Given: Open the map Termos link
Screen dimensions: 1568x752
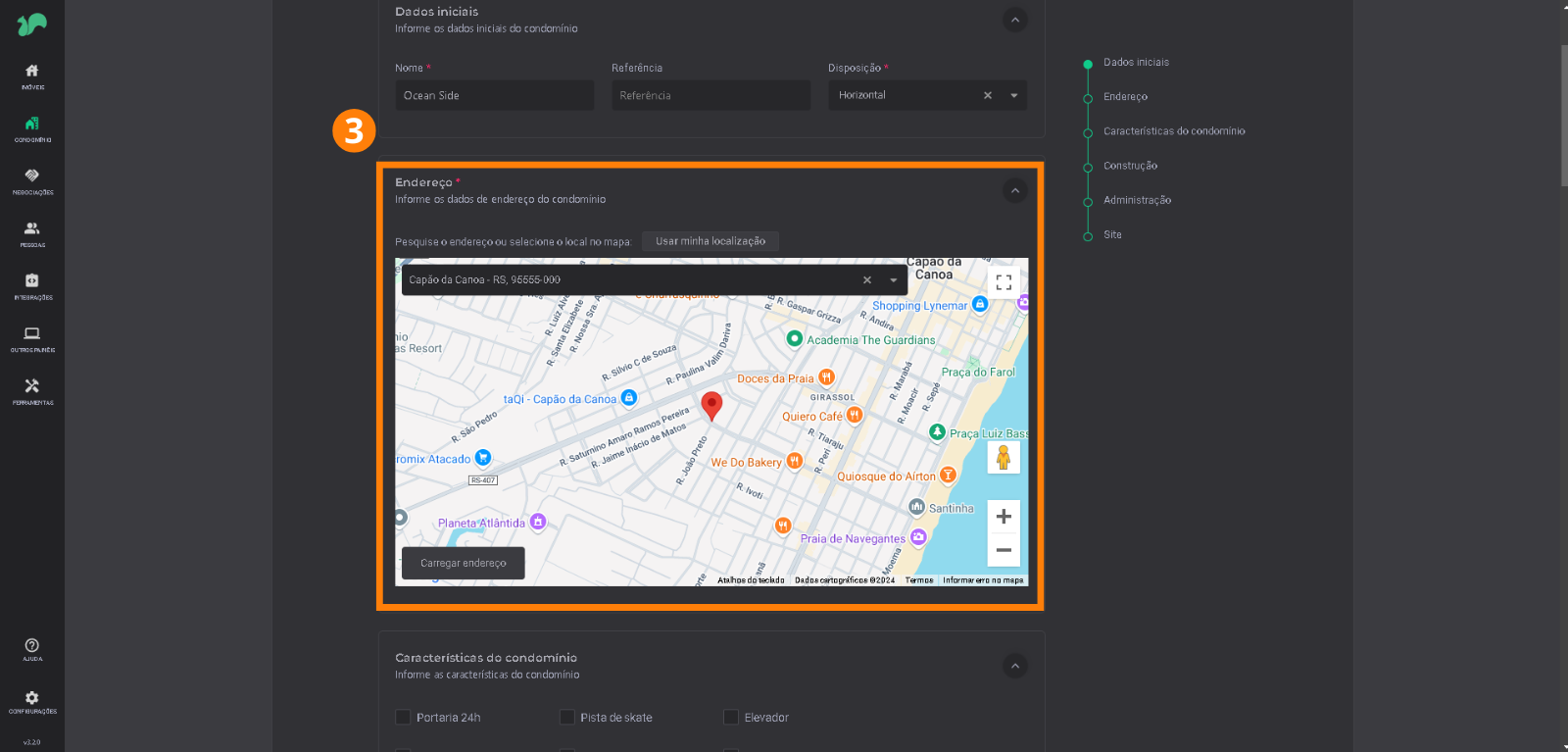Looking at the screenshot, I should coord(919,580).
